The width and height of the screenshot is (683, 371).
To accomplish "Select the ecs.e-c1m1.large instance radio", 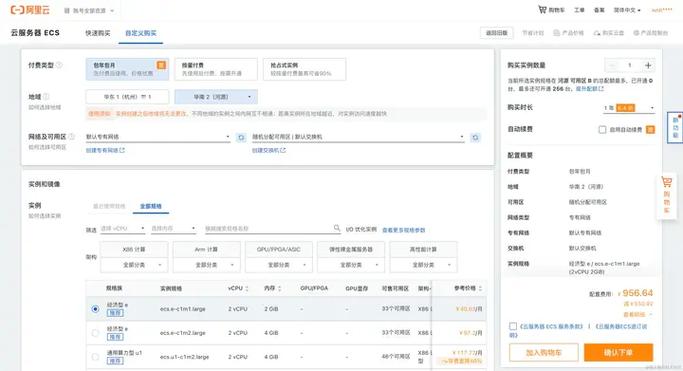I will coord(95,309).
